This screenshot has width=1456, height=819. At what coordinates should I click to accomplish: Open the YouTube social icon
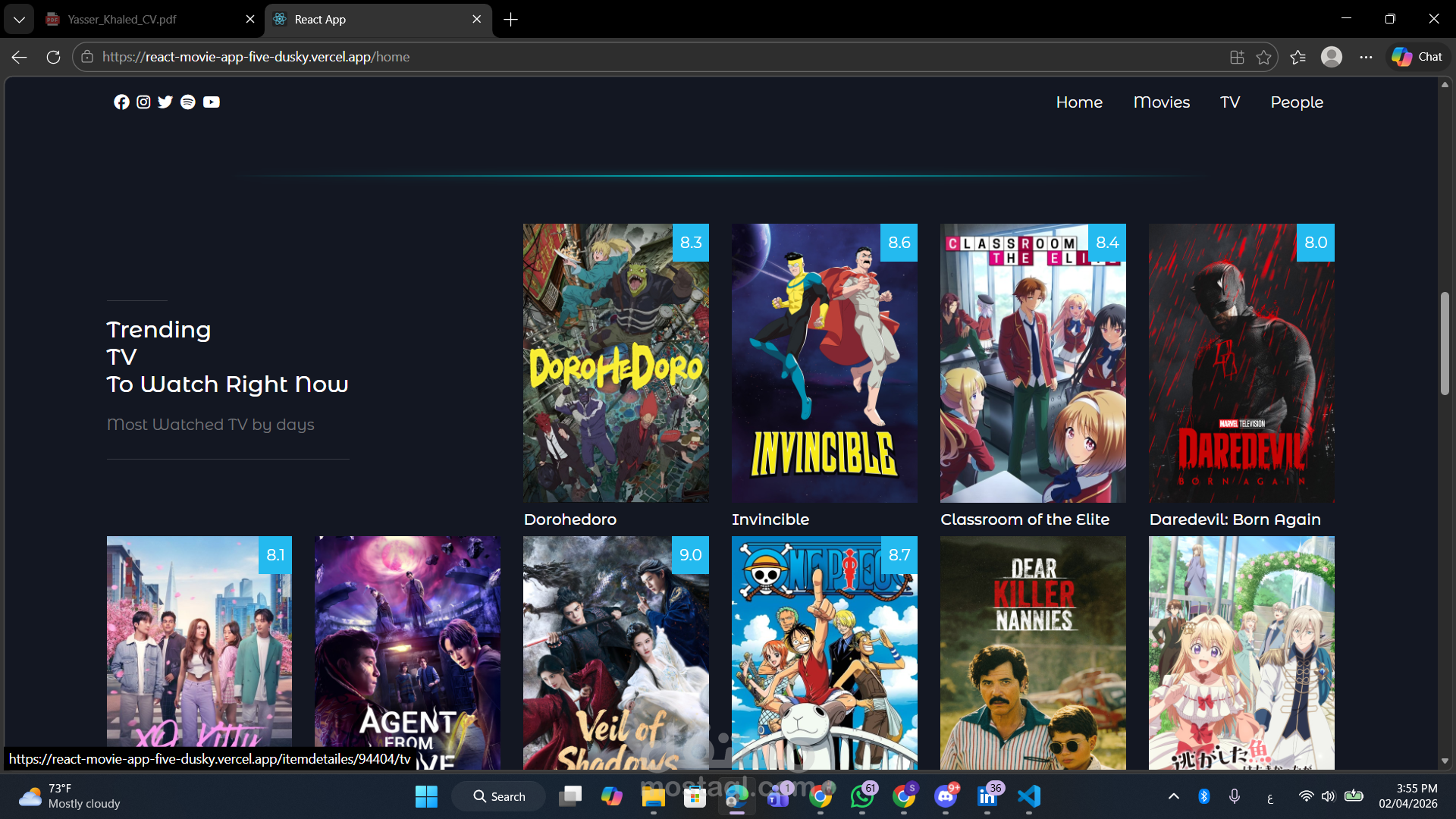pos(212,102)
